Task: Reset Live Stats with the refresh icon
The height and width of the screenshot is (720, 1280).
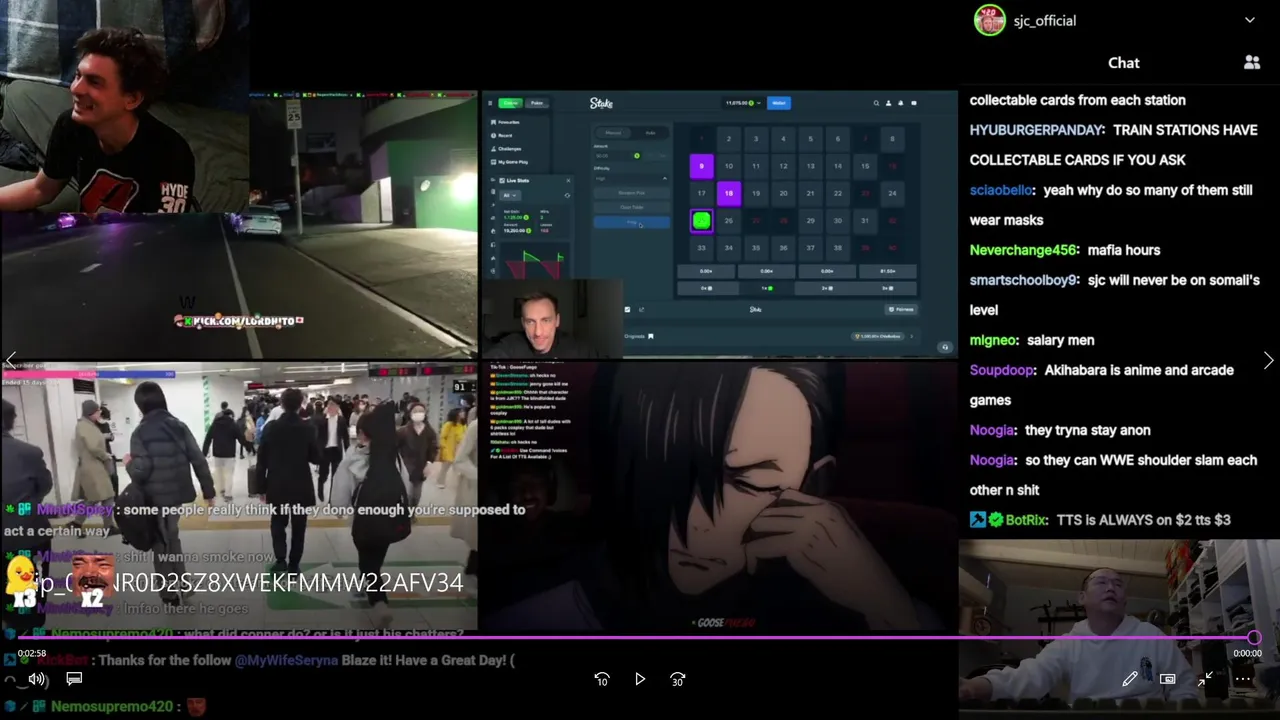Action: click(567, 195)
